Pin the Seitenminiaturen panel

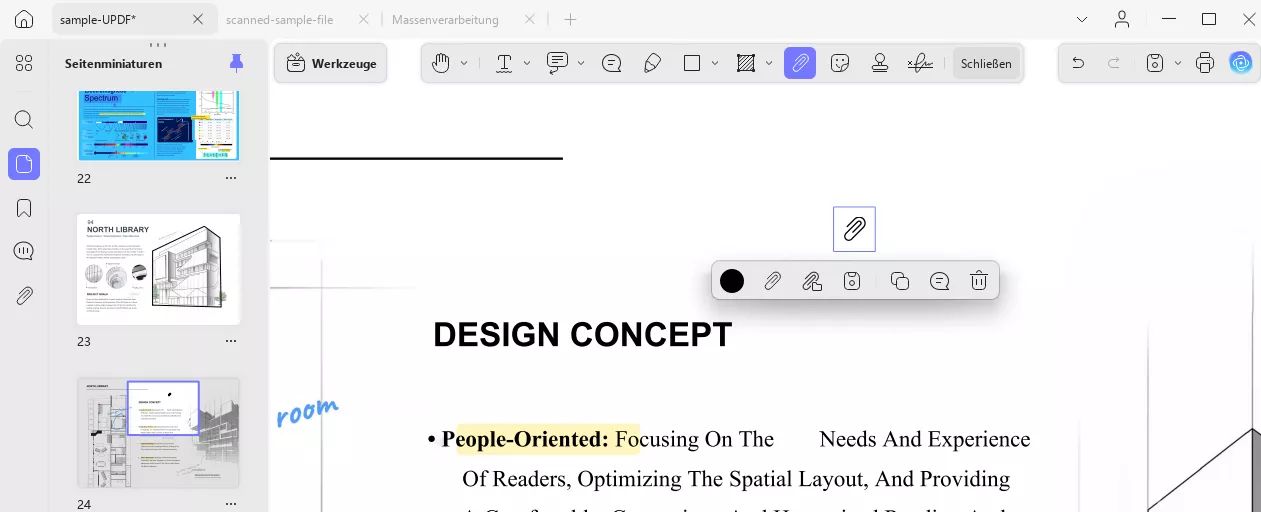point(236,63)
